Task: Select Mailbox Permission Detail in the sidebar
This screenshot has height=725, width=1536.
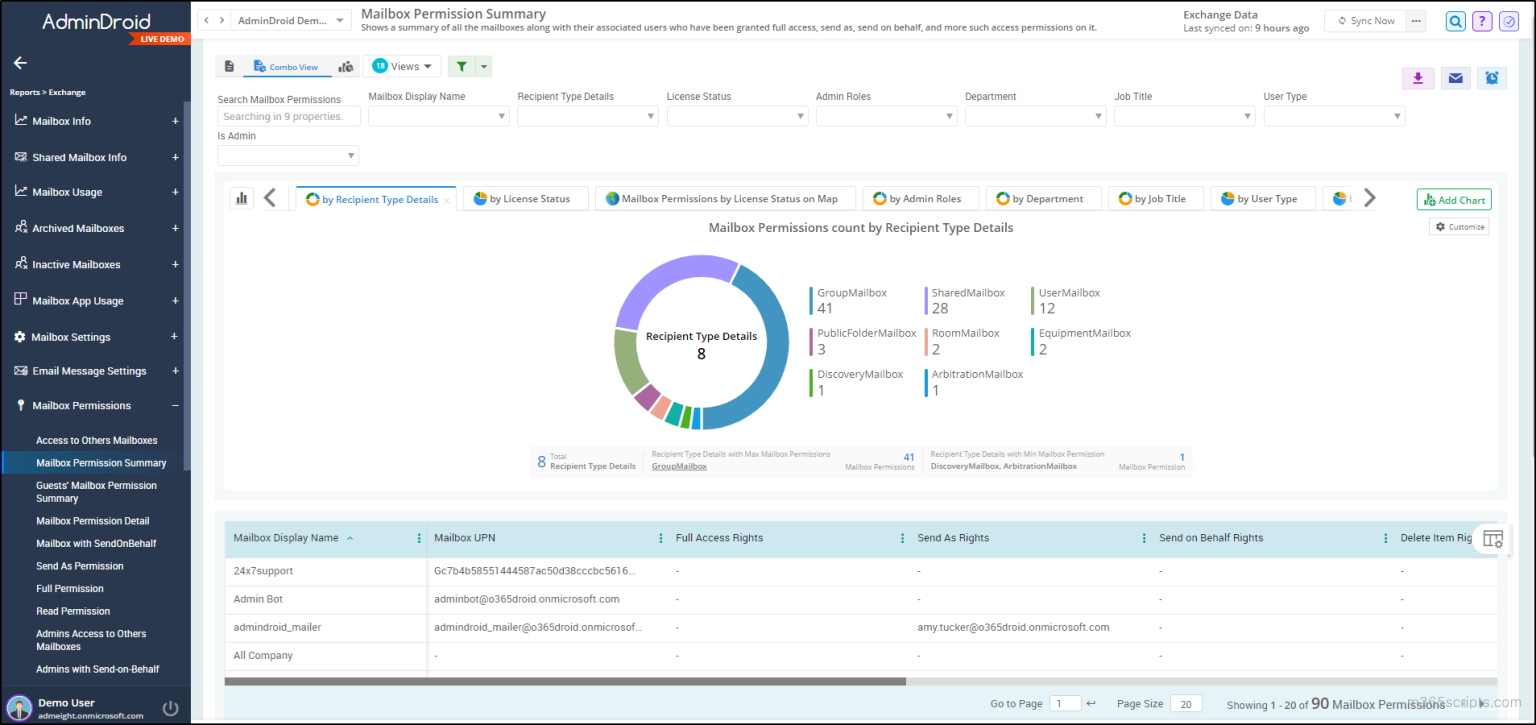Action: (x=95, y=520)
